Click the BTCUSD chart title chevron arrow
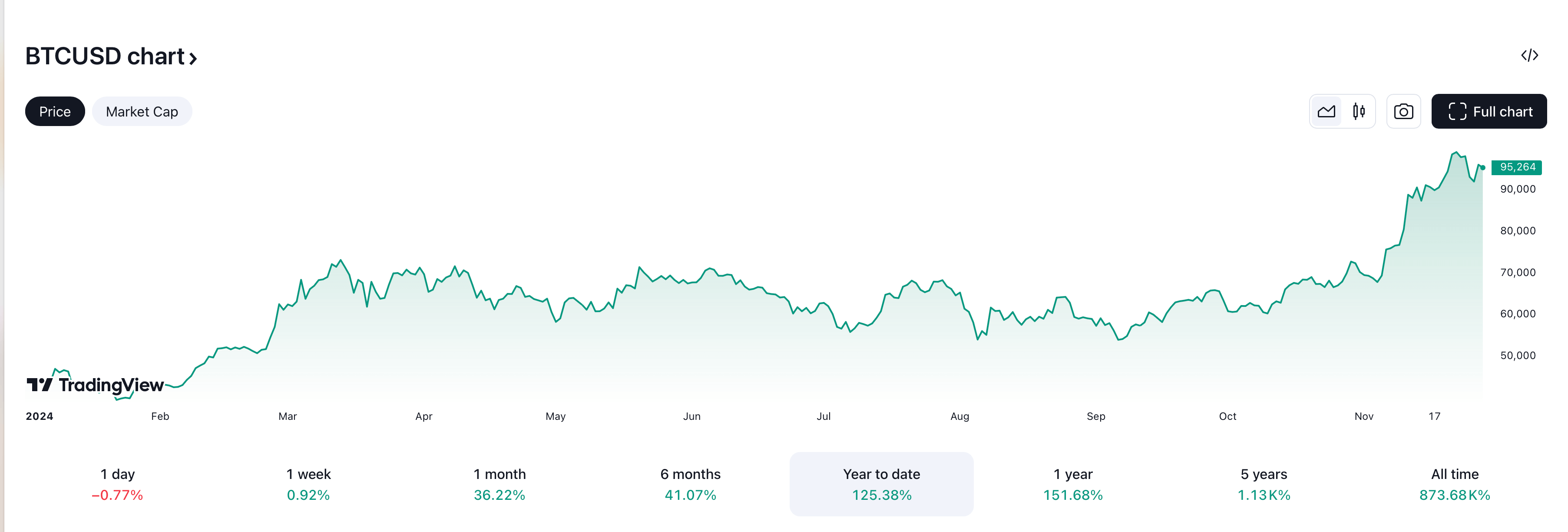The height and width of the screenshot is (532, 1568). [193, 58]
